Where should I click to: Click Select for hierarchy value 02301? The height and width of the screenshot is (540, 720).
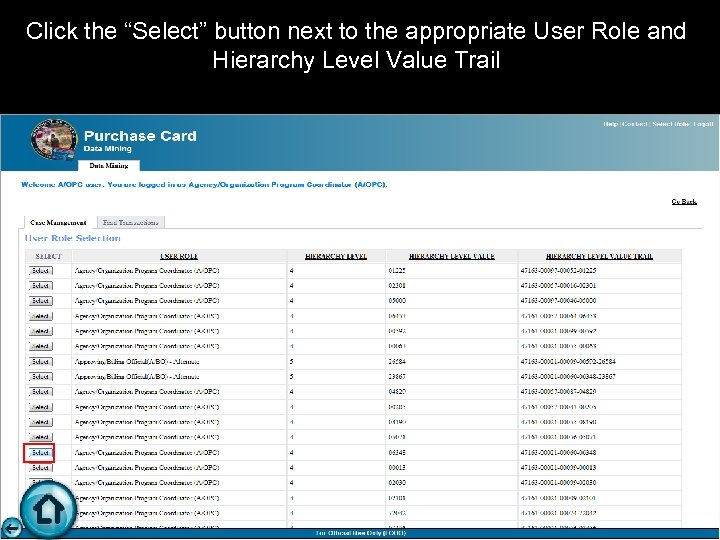click(x=40, y=286)
